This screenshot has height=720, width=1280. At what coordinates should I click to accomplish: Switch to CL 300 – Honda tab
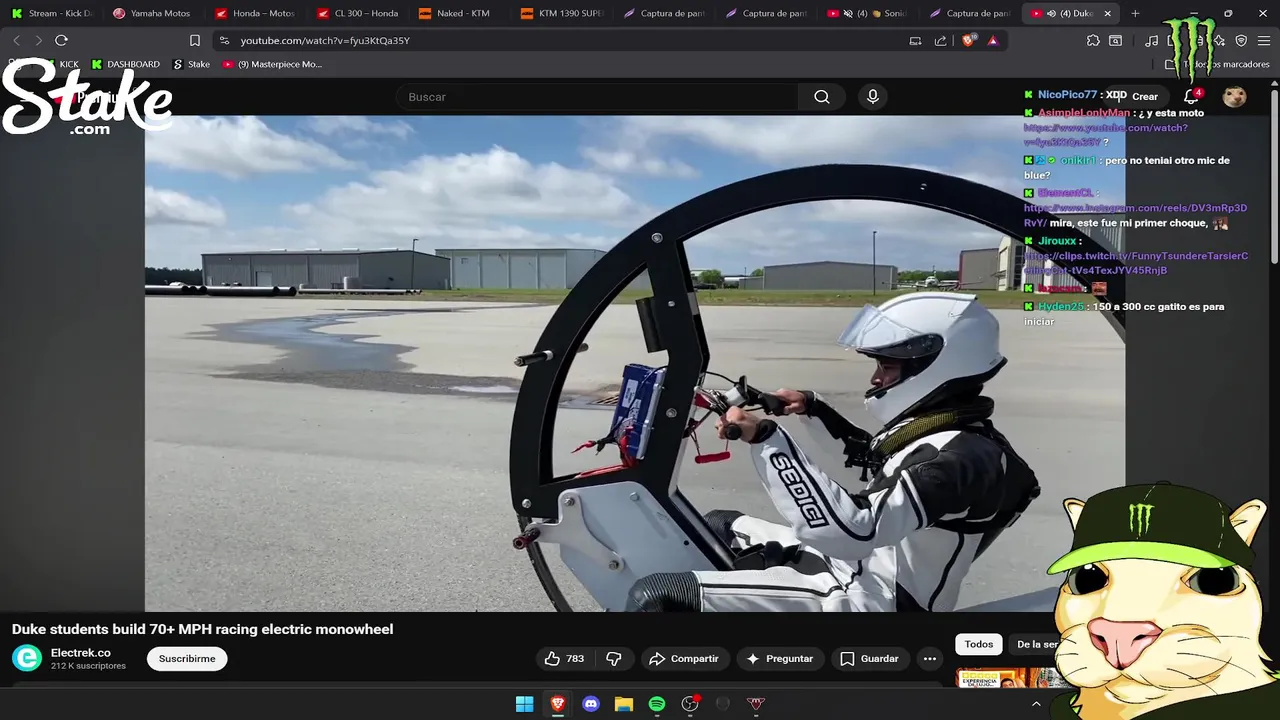click(357, 13)
